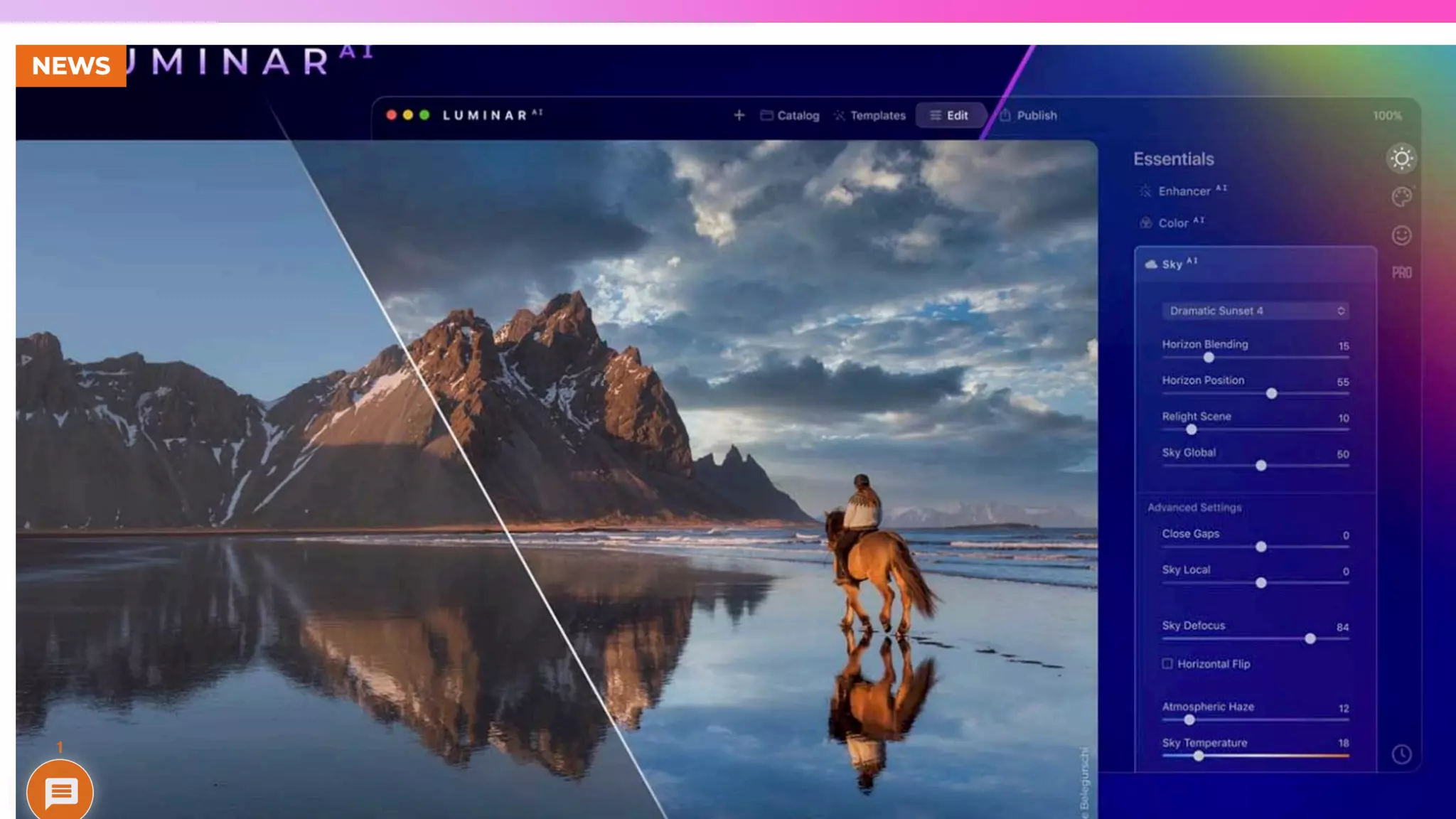Open the Creative palette icon panel
The height and width of the screenshot is (819, 1456).
[x=1401, y=197]
